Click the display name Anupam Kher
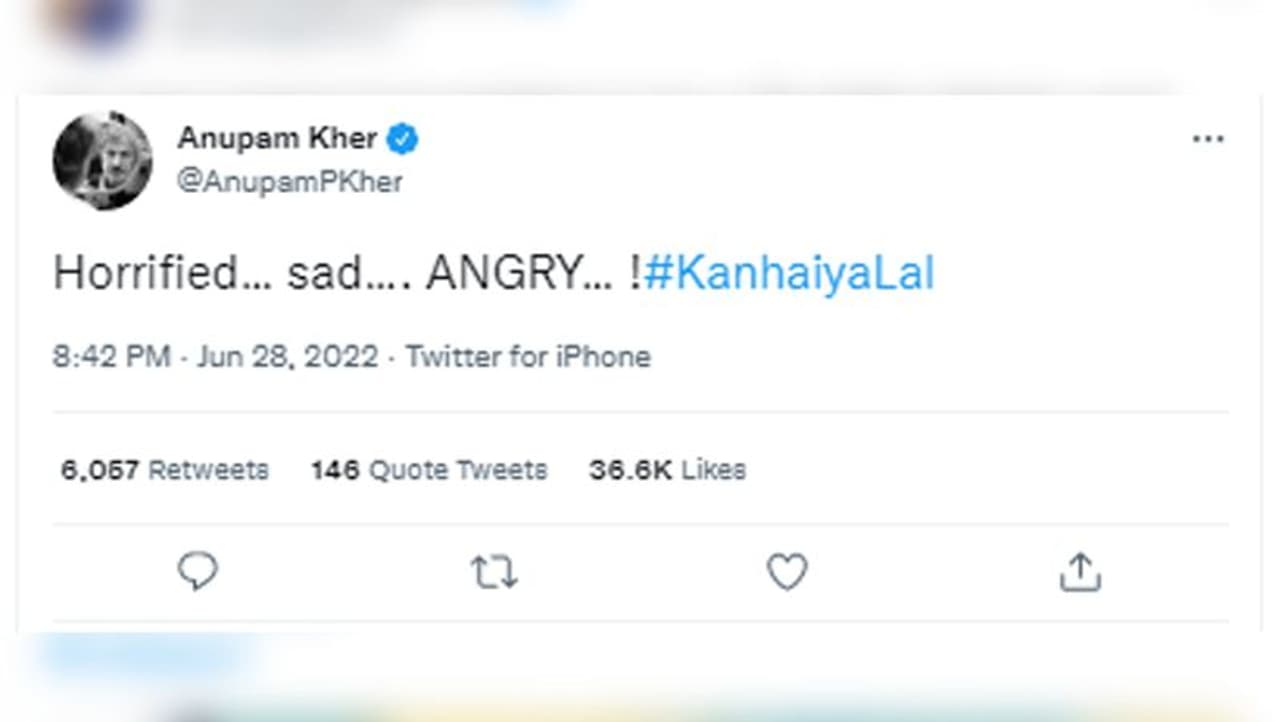 (277, 138)
